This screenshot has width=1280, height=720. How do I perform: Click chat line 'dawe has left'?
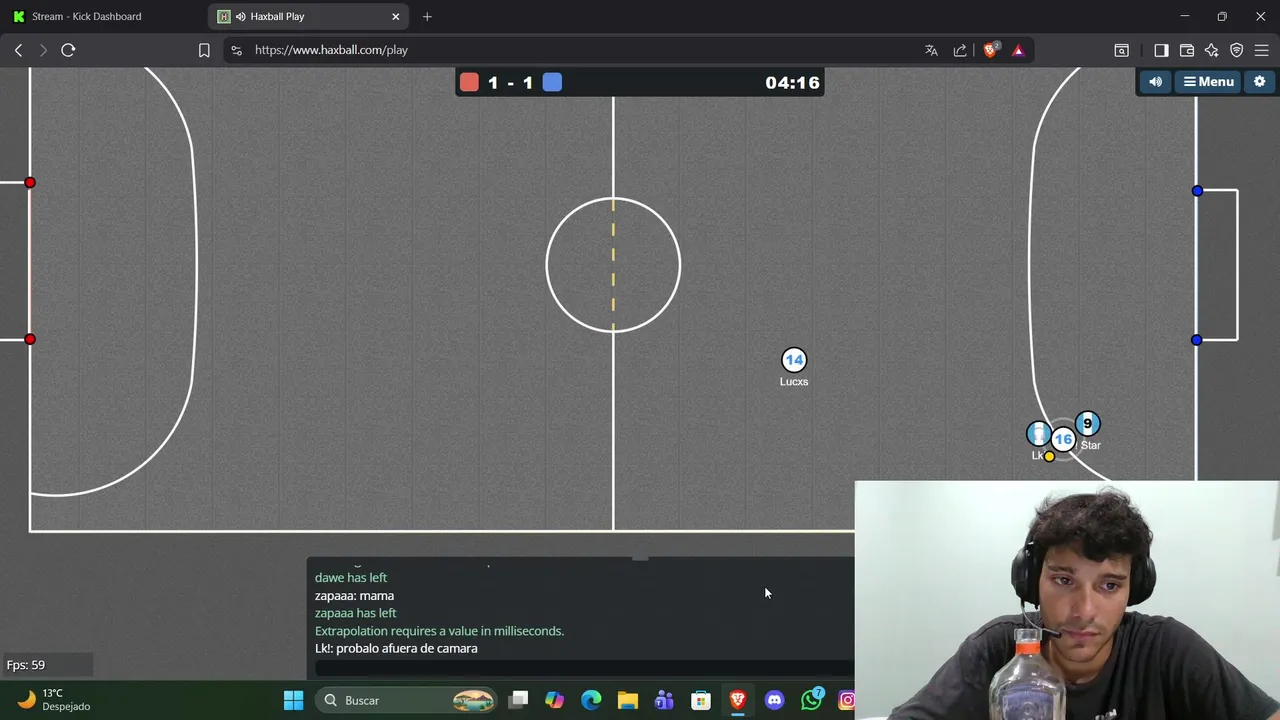[x=351, y=577]
